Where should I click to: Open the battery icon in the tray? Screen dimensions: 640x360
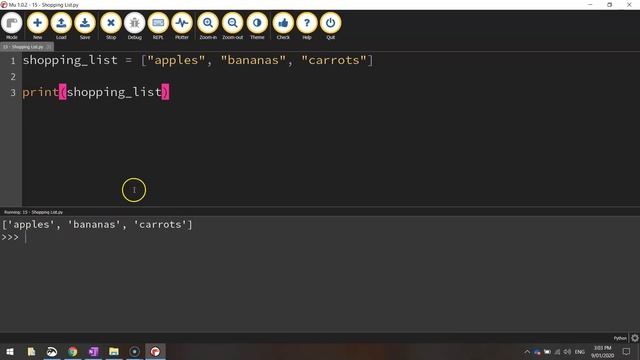coord(547,352)
